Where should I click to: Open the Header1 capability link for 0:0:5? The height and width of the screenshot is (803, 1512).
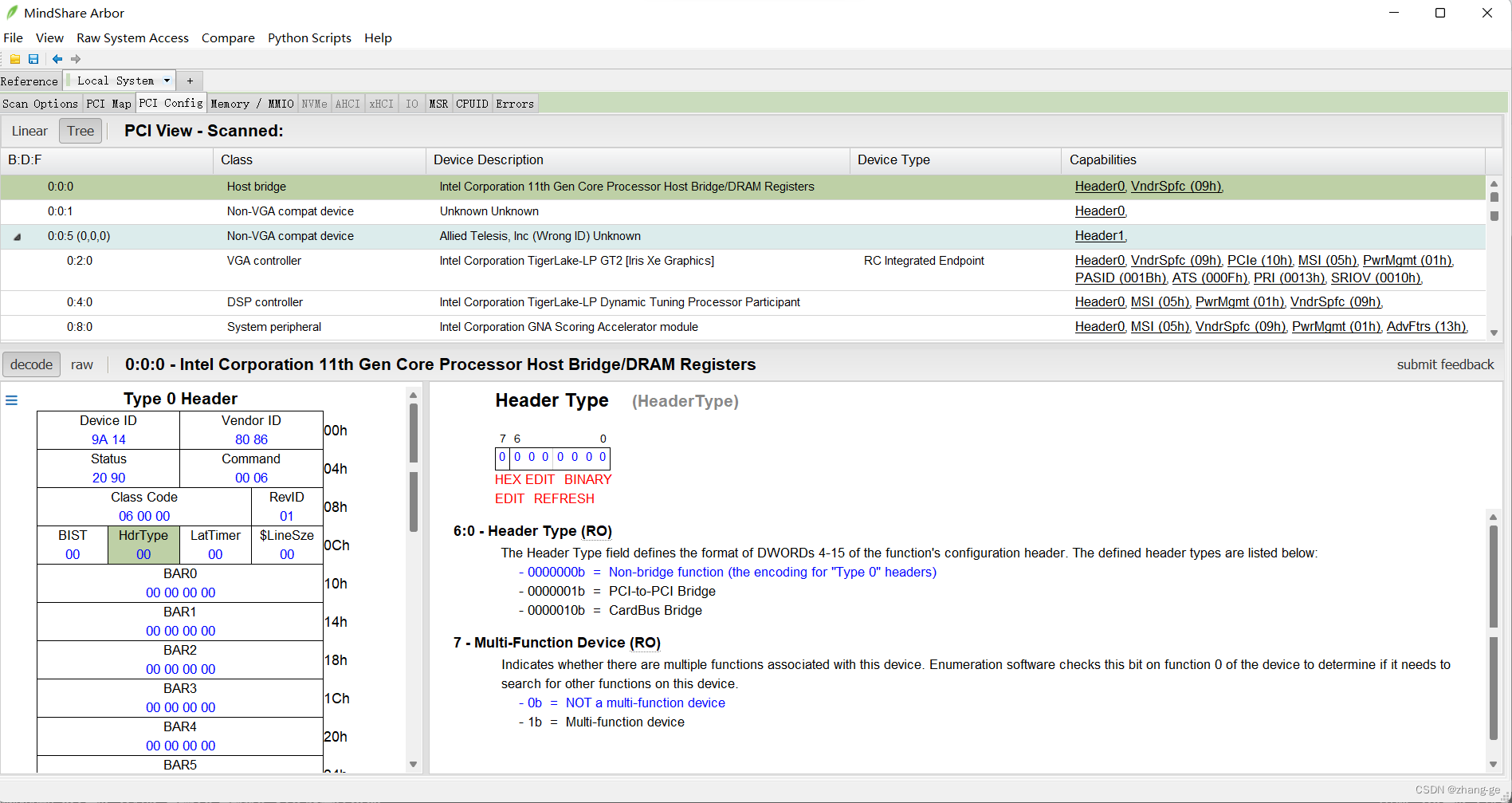(1100, 236)
